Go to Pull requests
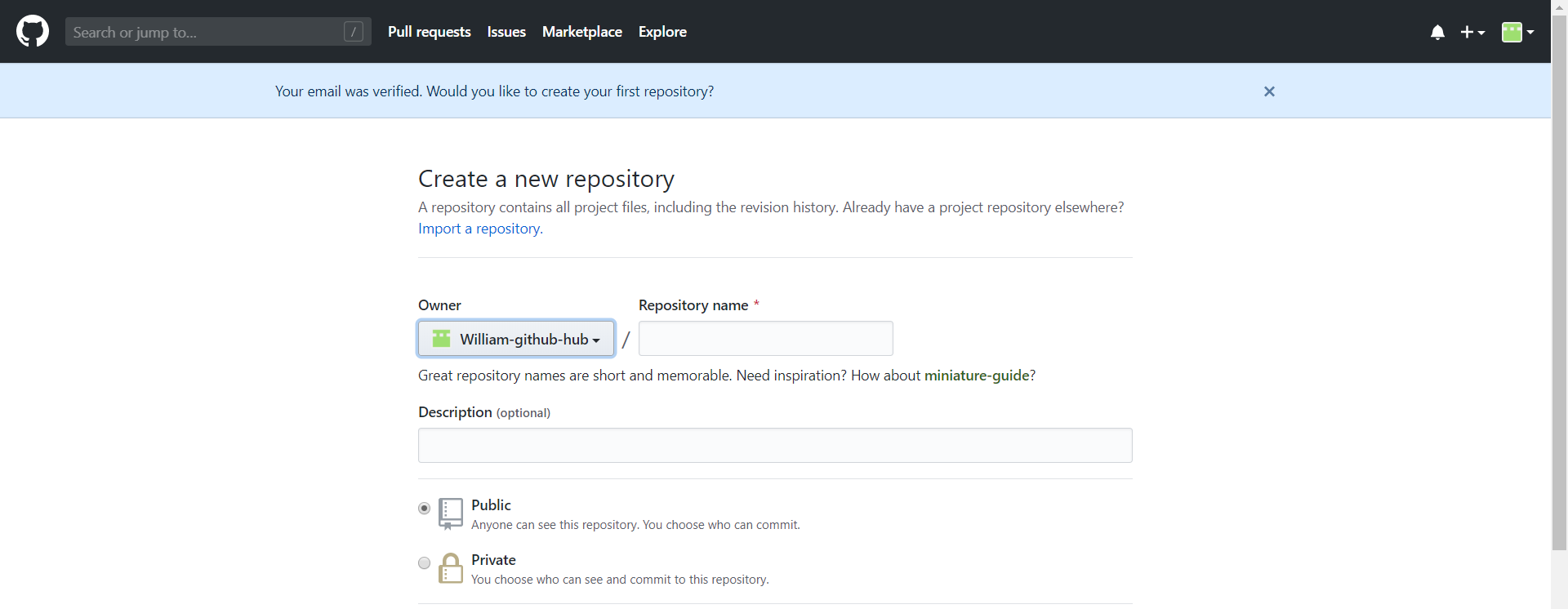Viewport: 1568px width, 609px height. point(430,32)
